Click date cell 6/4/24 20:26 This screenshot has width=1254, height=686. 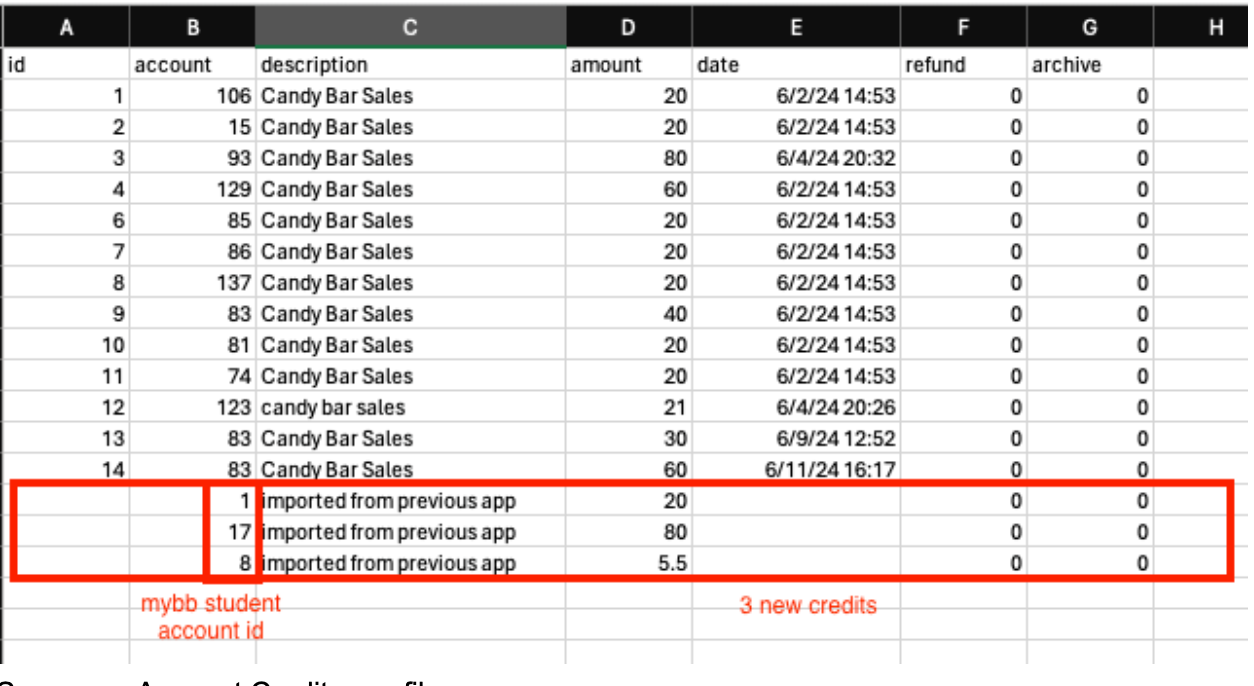[x=796, y=407]
